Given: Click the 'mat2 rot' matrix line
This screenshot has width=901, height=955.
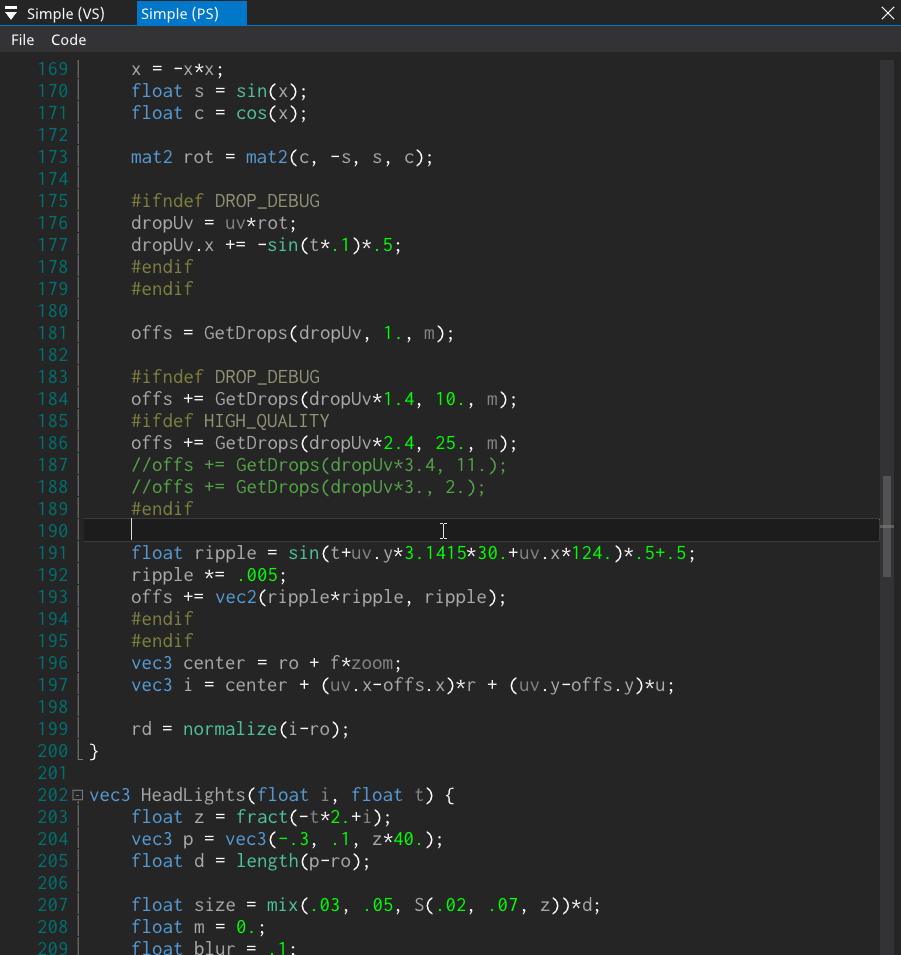Looking at the screenshot, I should (282, 157).
